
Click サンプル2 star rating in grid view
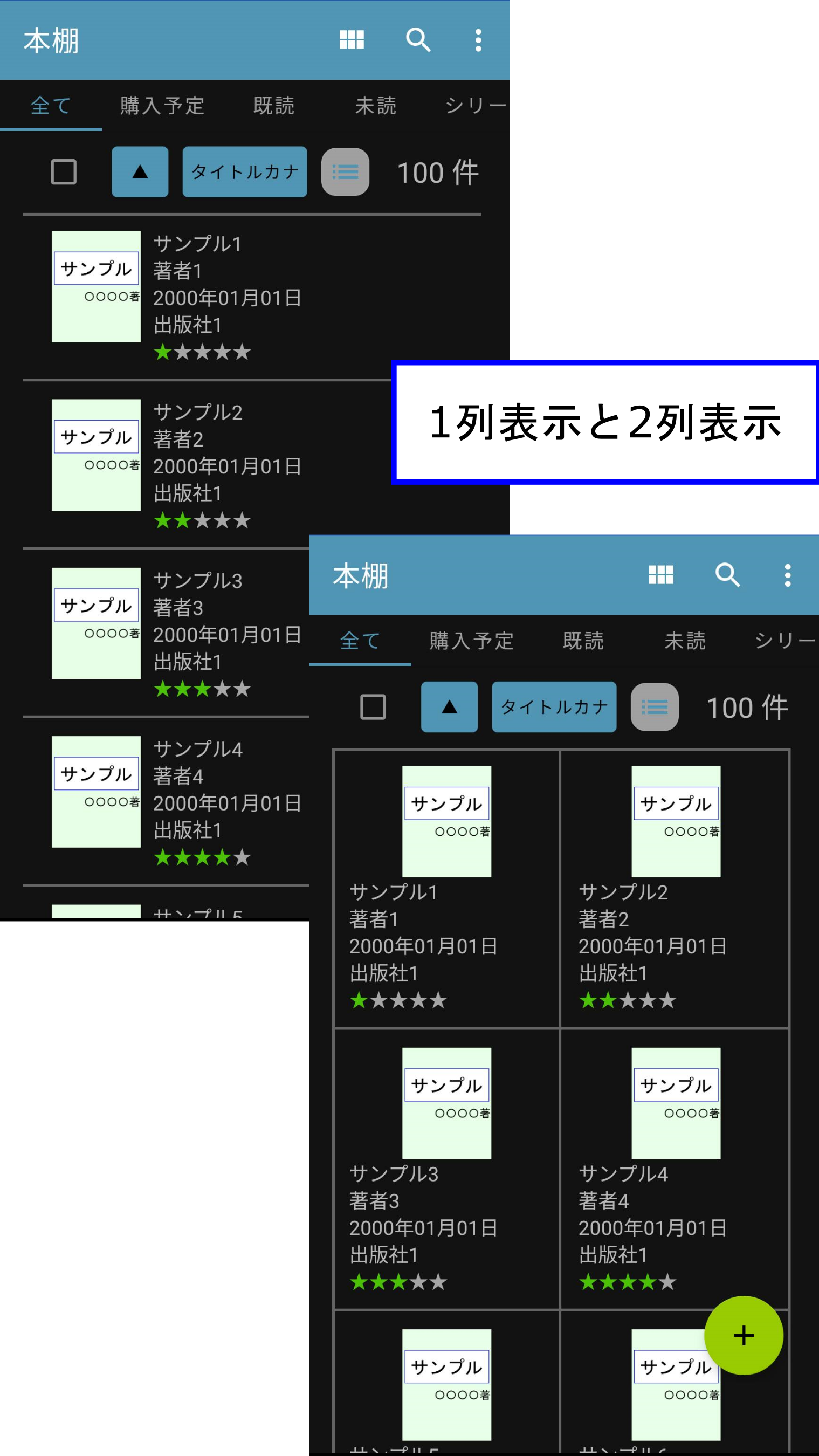628,1000
